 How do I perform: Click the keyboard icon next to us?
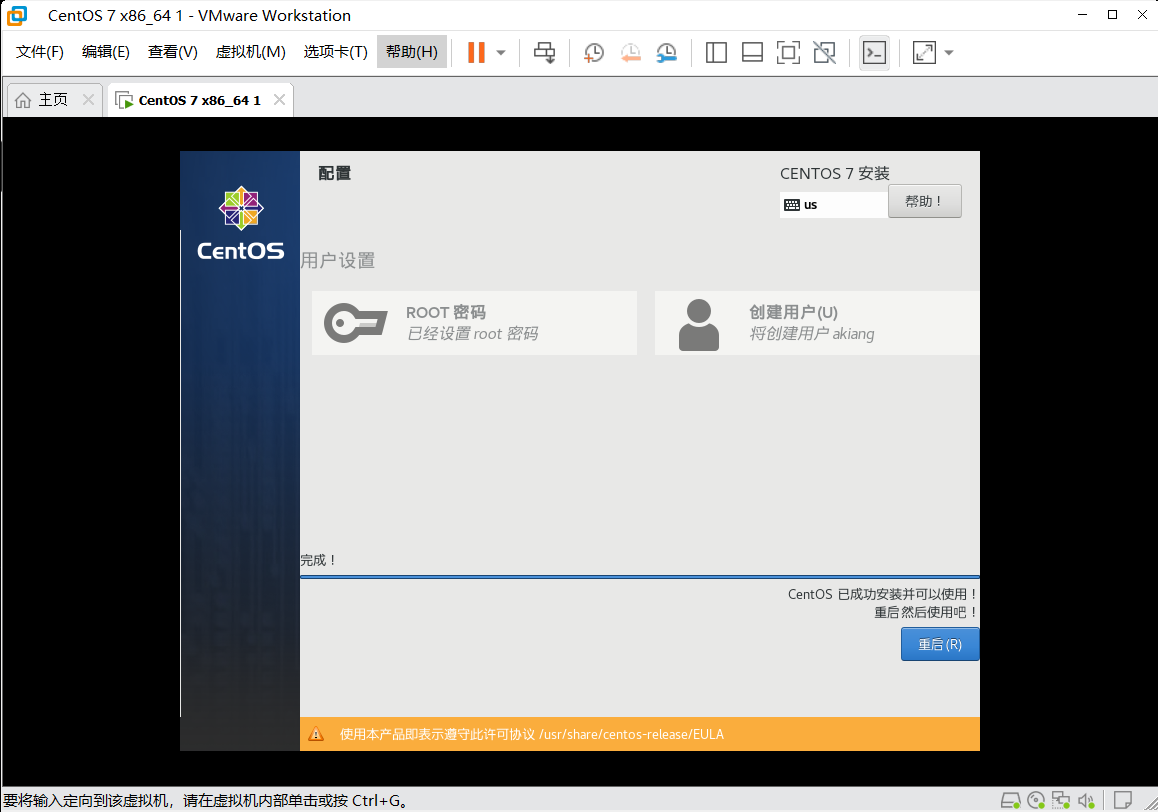pyautogui.click(x=792, y=205)
